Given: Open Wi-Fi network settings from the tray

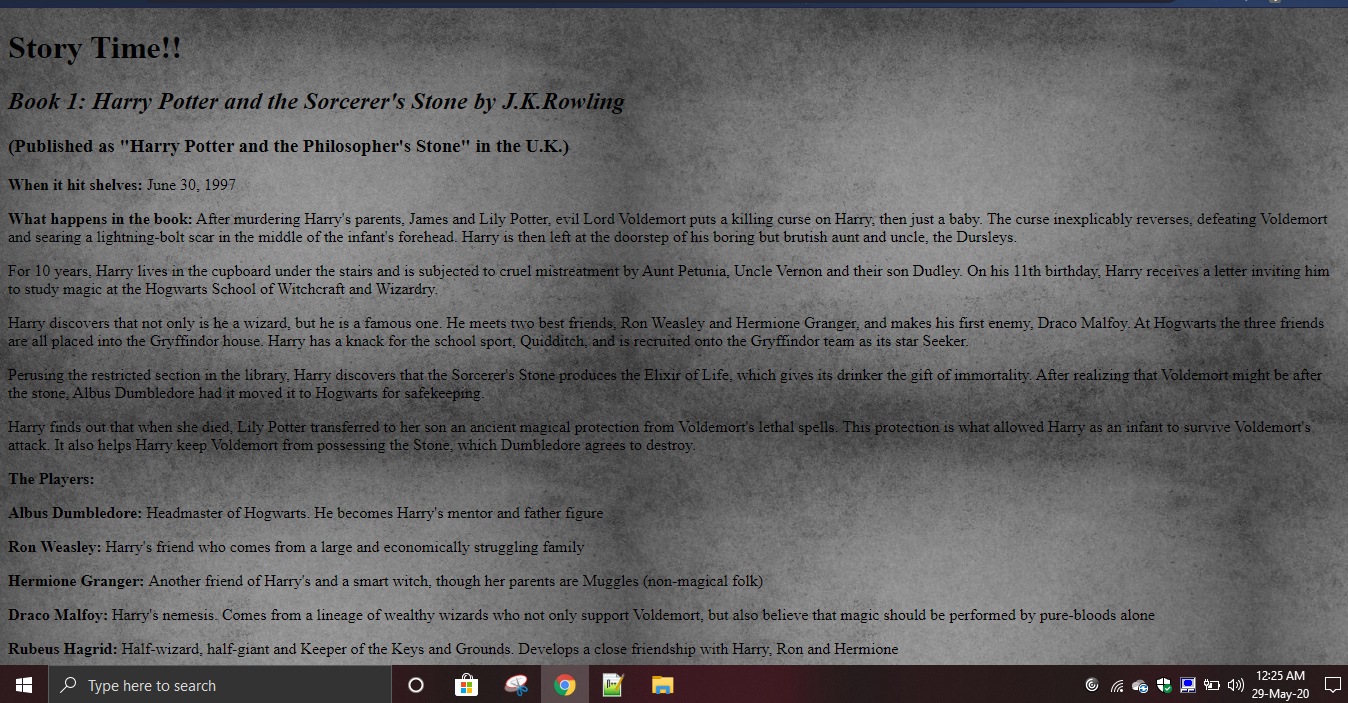Looking at the screenshot, I should [x=1117, y=685].
